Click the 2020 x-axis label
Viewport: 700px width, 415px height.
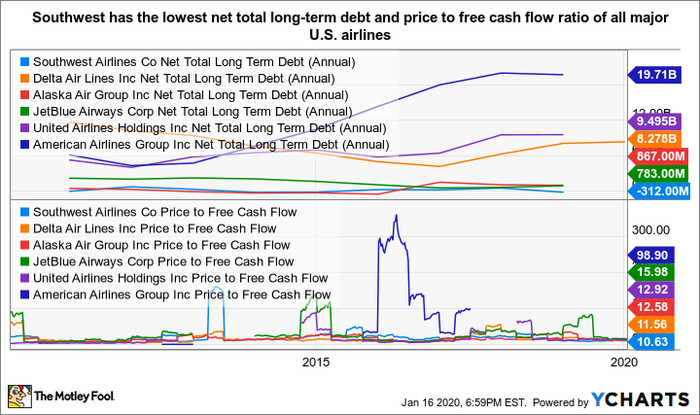[624, 362]
